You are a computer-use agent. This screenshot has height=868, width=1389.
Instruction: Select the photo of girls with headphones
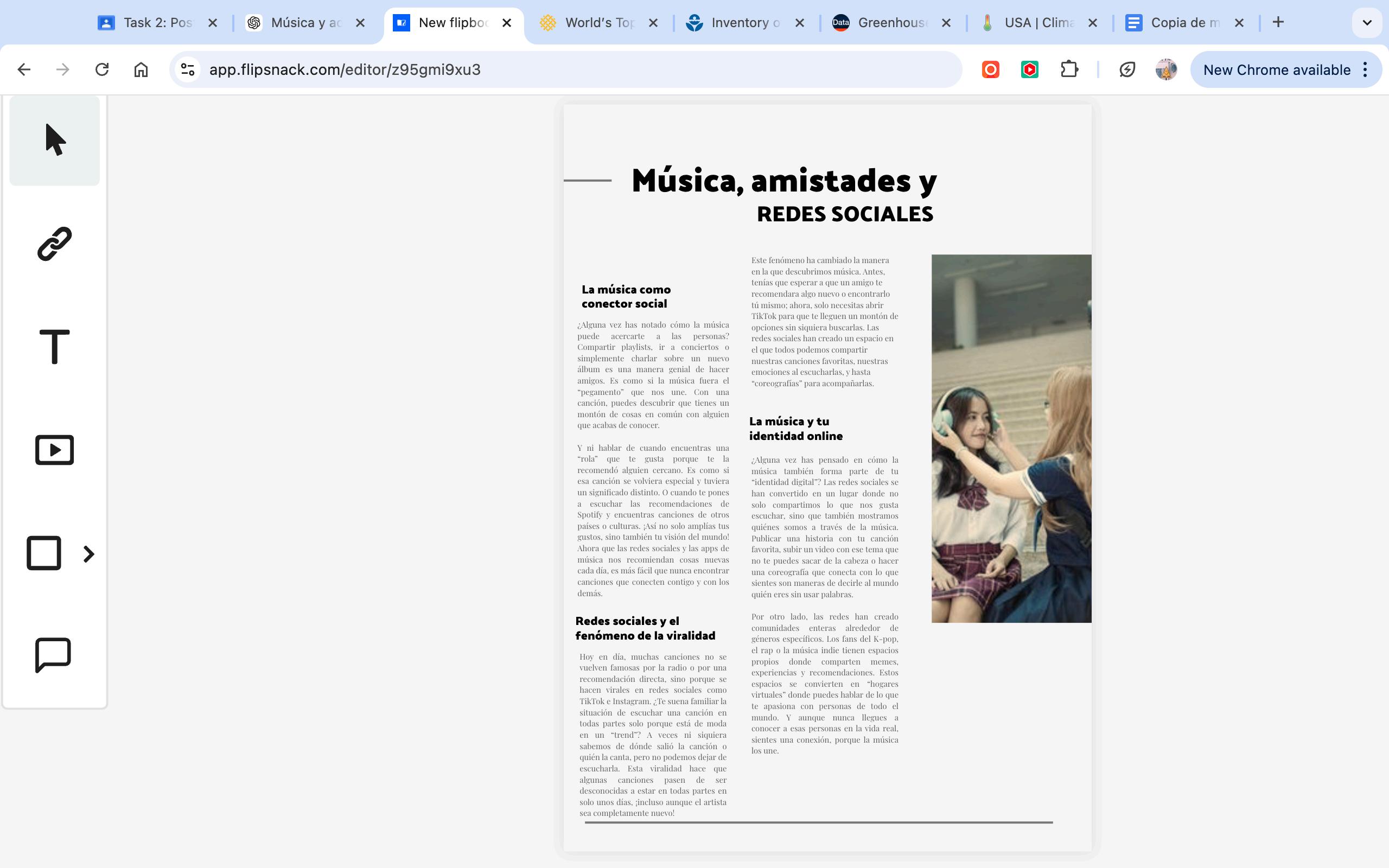point(1011,438)
